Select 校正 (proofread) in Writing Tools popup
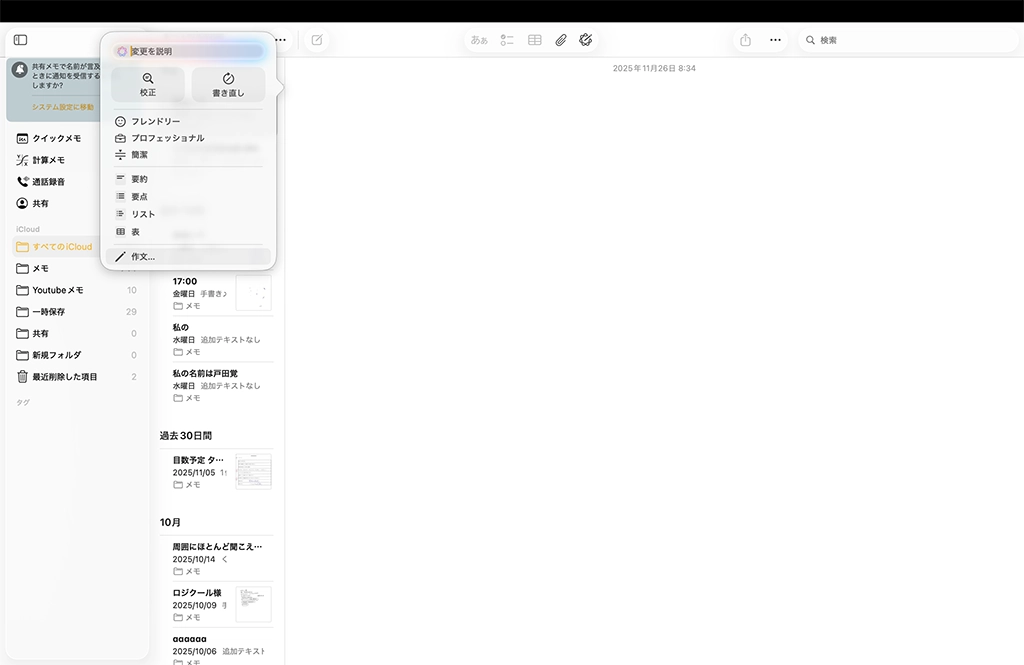The width and height of the screenshot is (1024, 665). [148, 84]
